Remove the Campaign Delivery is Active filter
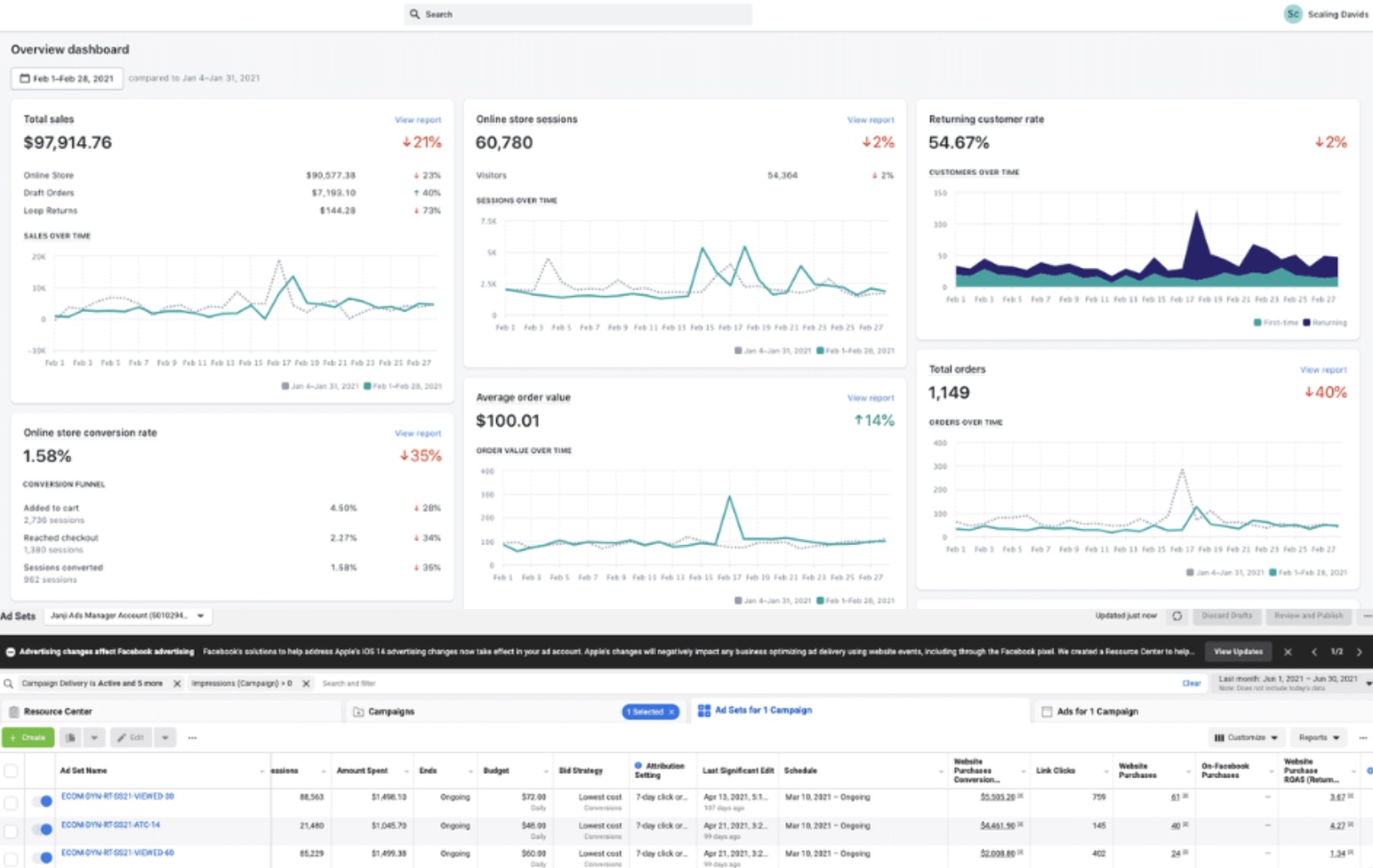Screen dimensions: 1373x868 pos(177,683)
